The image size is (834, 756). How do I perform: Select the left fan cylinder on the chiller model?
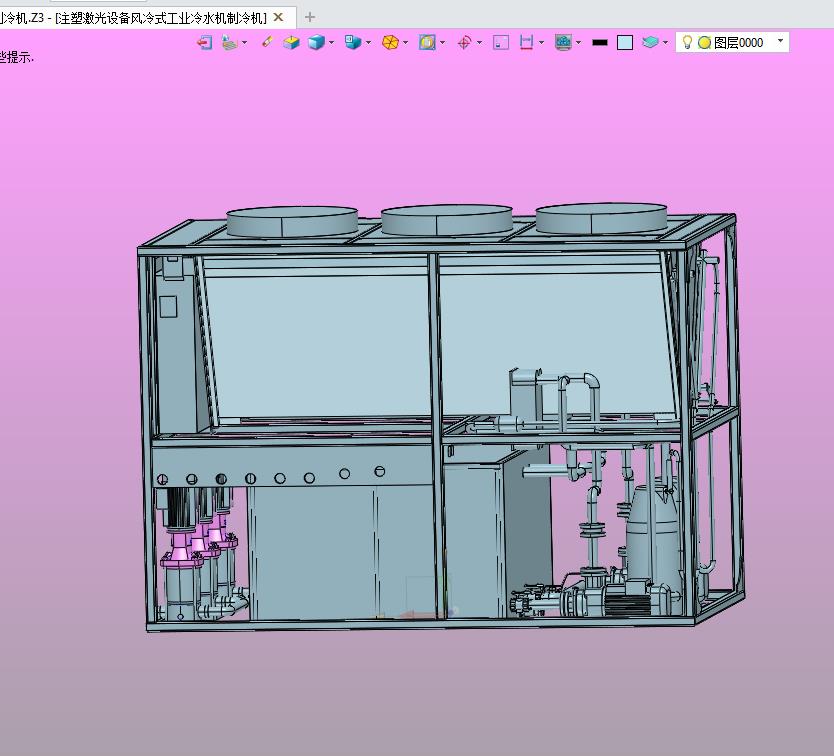tap(292, 221)
